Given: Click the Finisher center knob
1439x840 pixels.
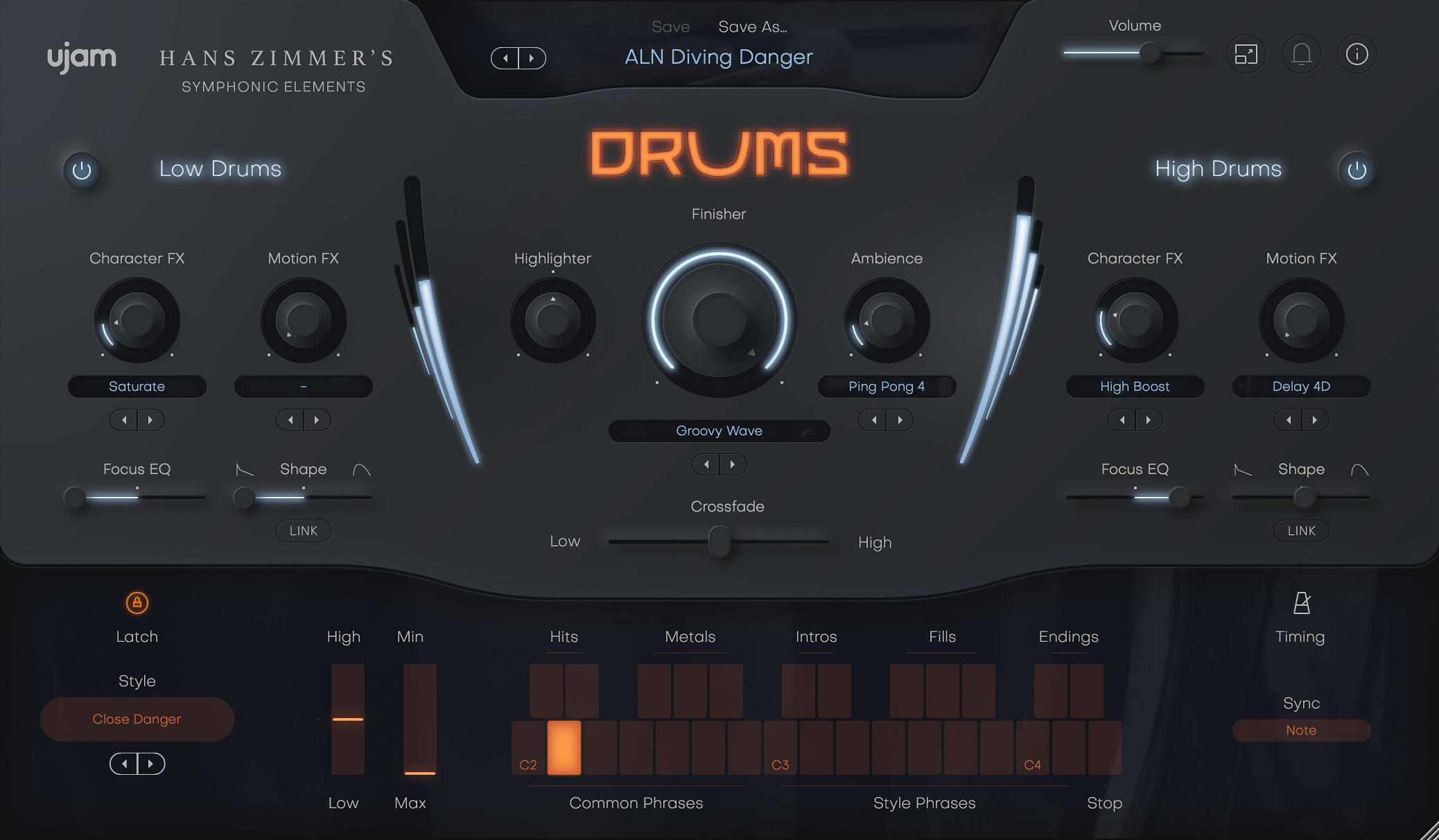Looking at the screenshot, I should click(x=719, y=320).
